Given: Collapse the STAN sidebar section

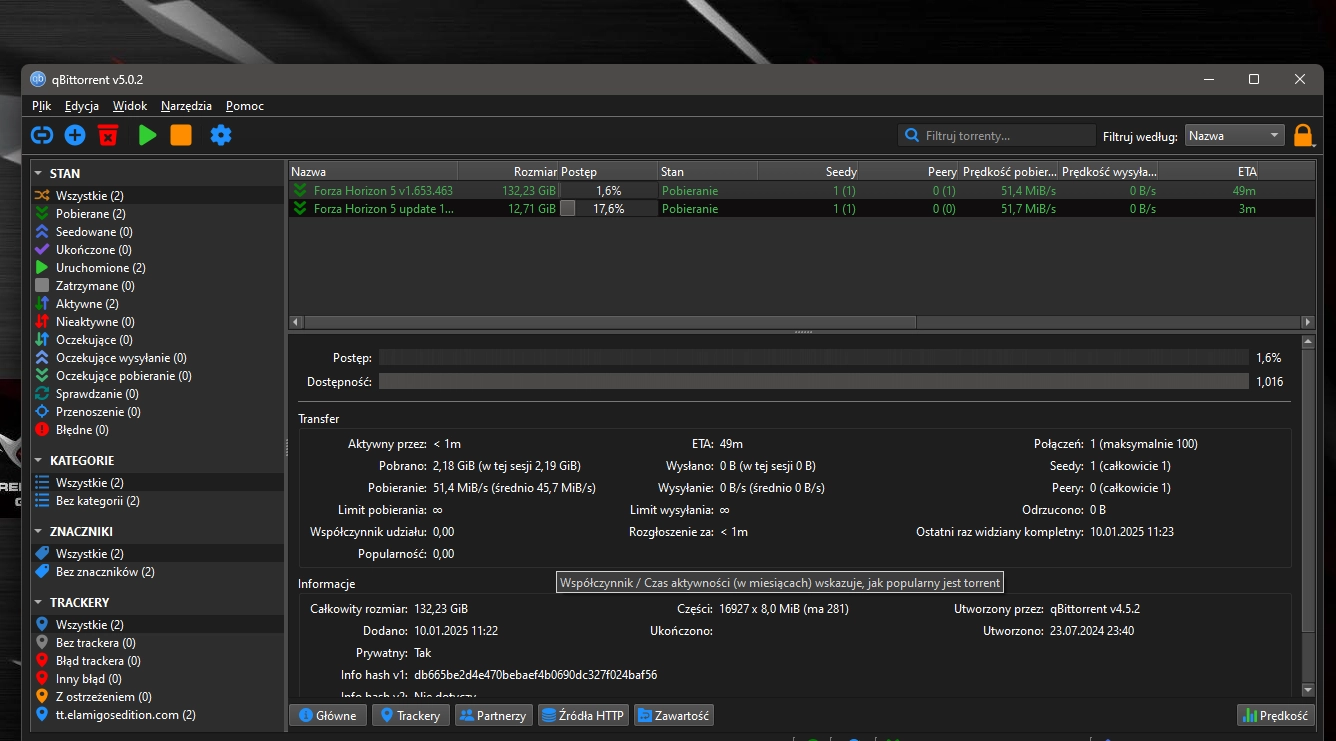Looking at the screenshot, I should pyautogui.click(x=40, y=173).
